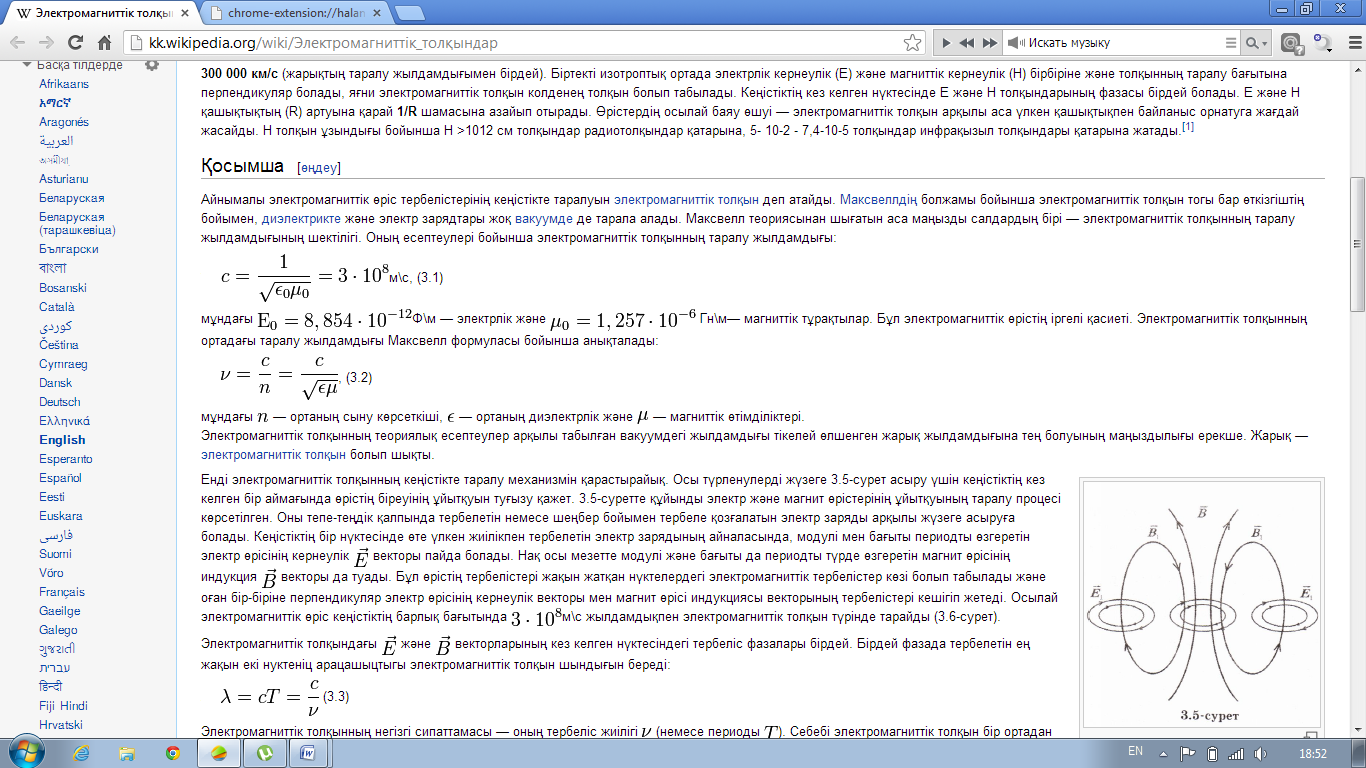Screen dimensions: 1366x768
Task: Skip to previous track with rewind button
Action: pos(967,43)
